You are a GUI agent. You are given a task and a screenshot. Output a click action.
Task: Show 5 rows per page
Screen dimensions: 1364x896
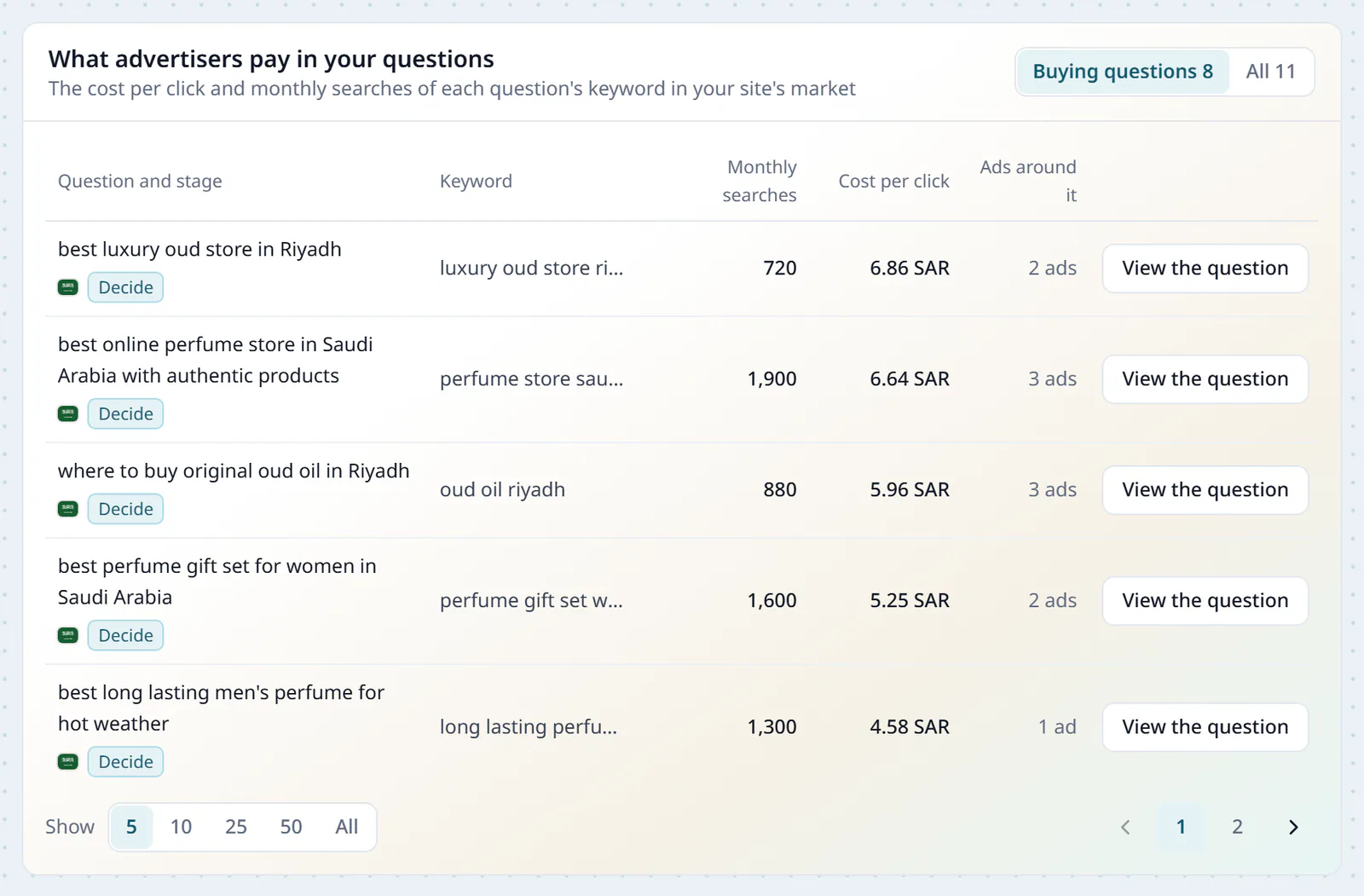(x=131, y=827)
